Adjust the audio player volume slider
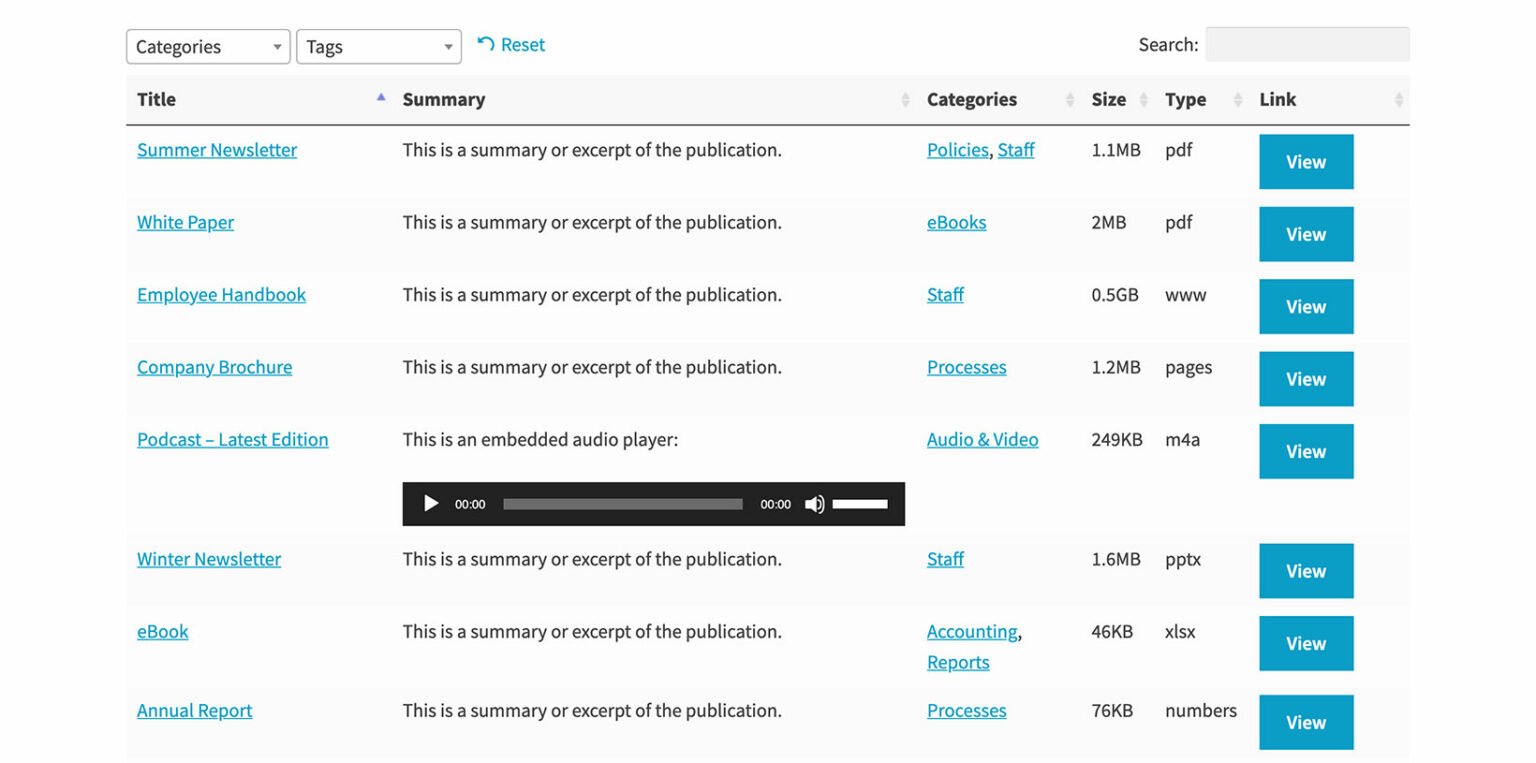Screen dimensions: 1536x763 pos(862,504)
